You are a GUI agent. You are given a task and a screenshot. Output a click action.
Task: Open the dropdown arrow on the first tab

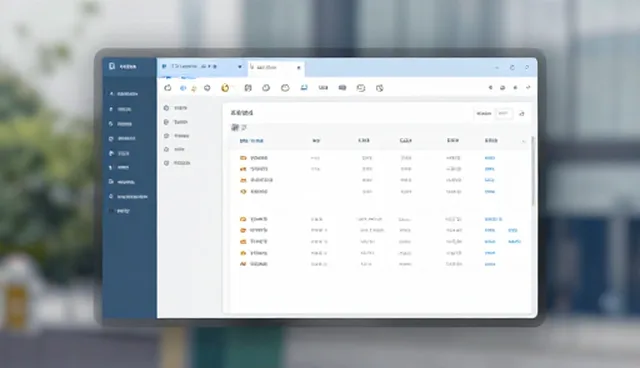240,67
